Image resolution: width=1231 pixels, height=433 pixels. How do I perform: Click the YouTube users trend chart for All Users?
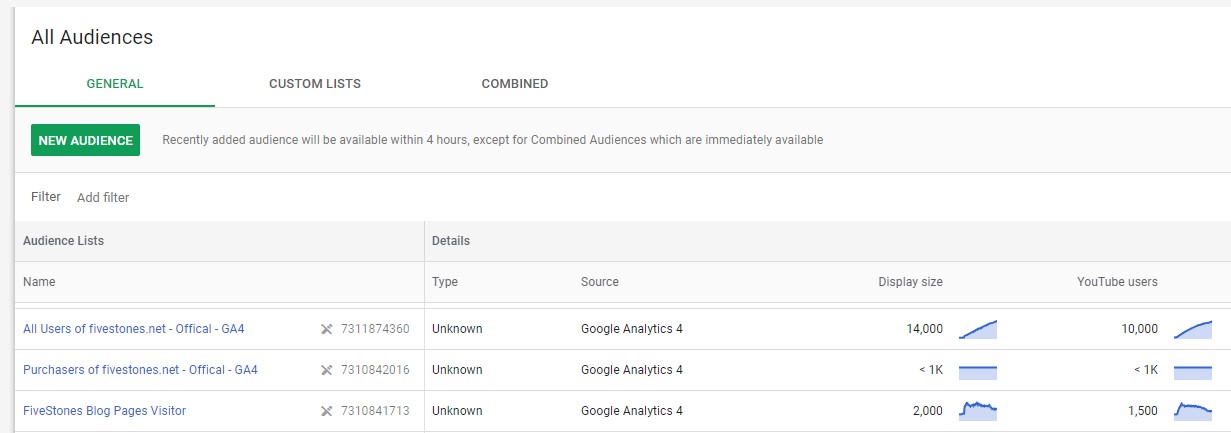pyautogui.click(x=1193, y=329)
